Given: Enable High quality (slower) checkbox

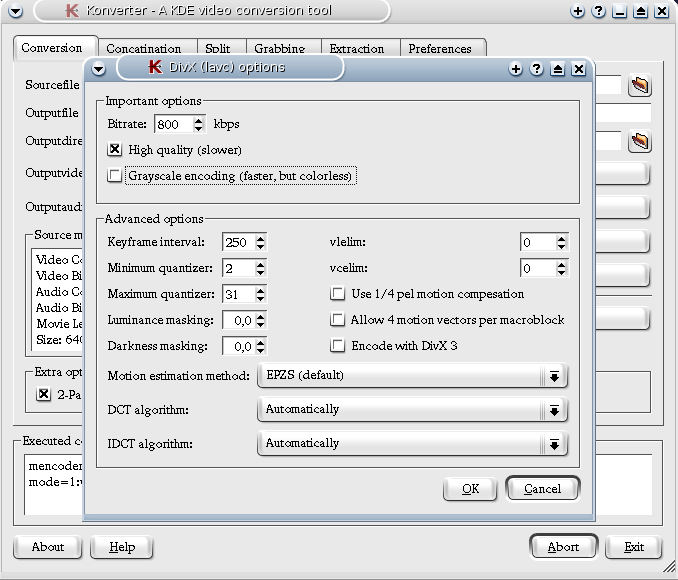Looking at the screenshot, I should click(x=115, y=150).
